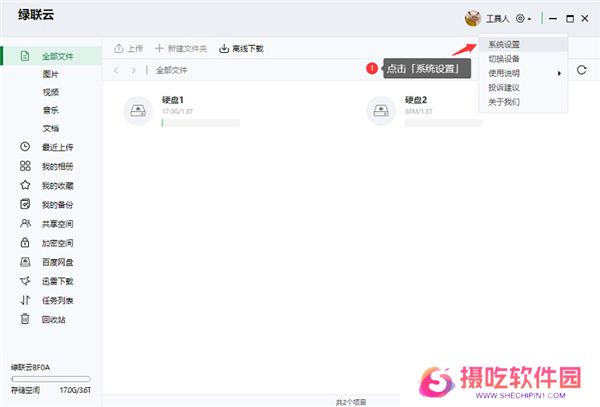Click the 硬盘2 usage bar
Screen dimensions: 600x407
pos(444,122)
